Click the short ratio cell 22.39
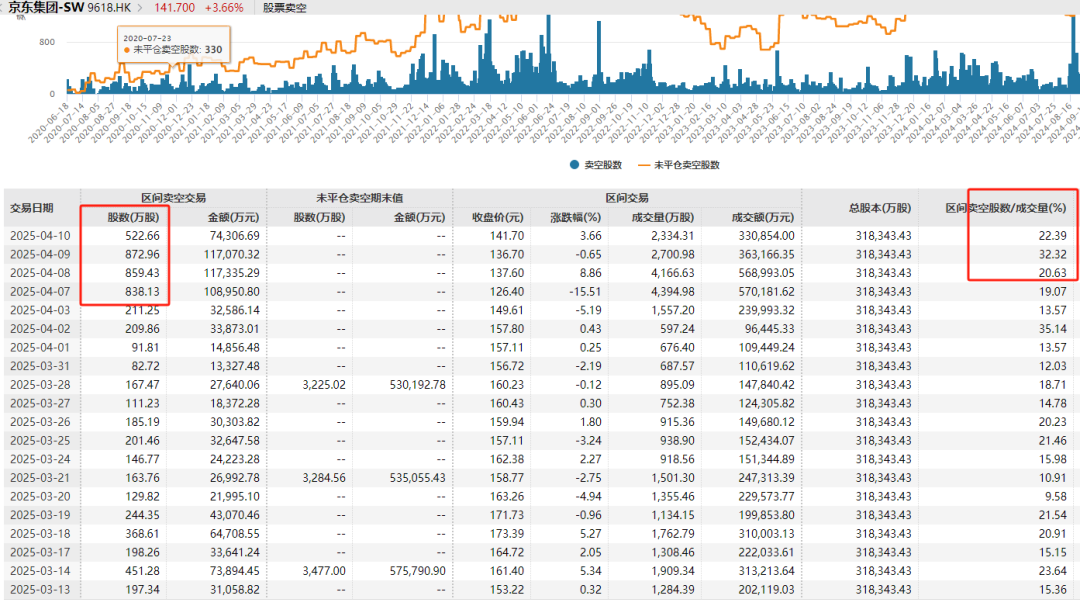 coord(1052,236)
